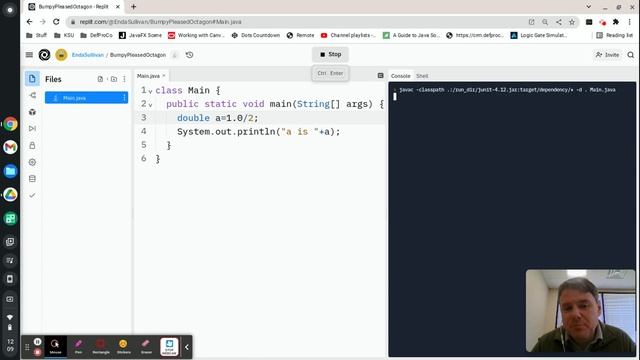Toggle the editor layout icon near console
The width and height of the screenshot is (640, 360).
tap(380, 76)
